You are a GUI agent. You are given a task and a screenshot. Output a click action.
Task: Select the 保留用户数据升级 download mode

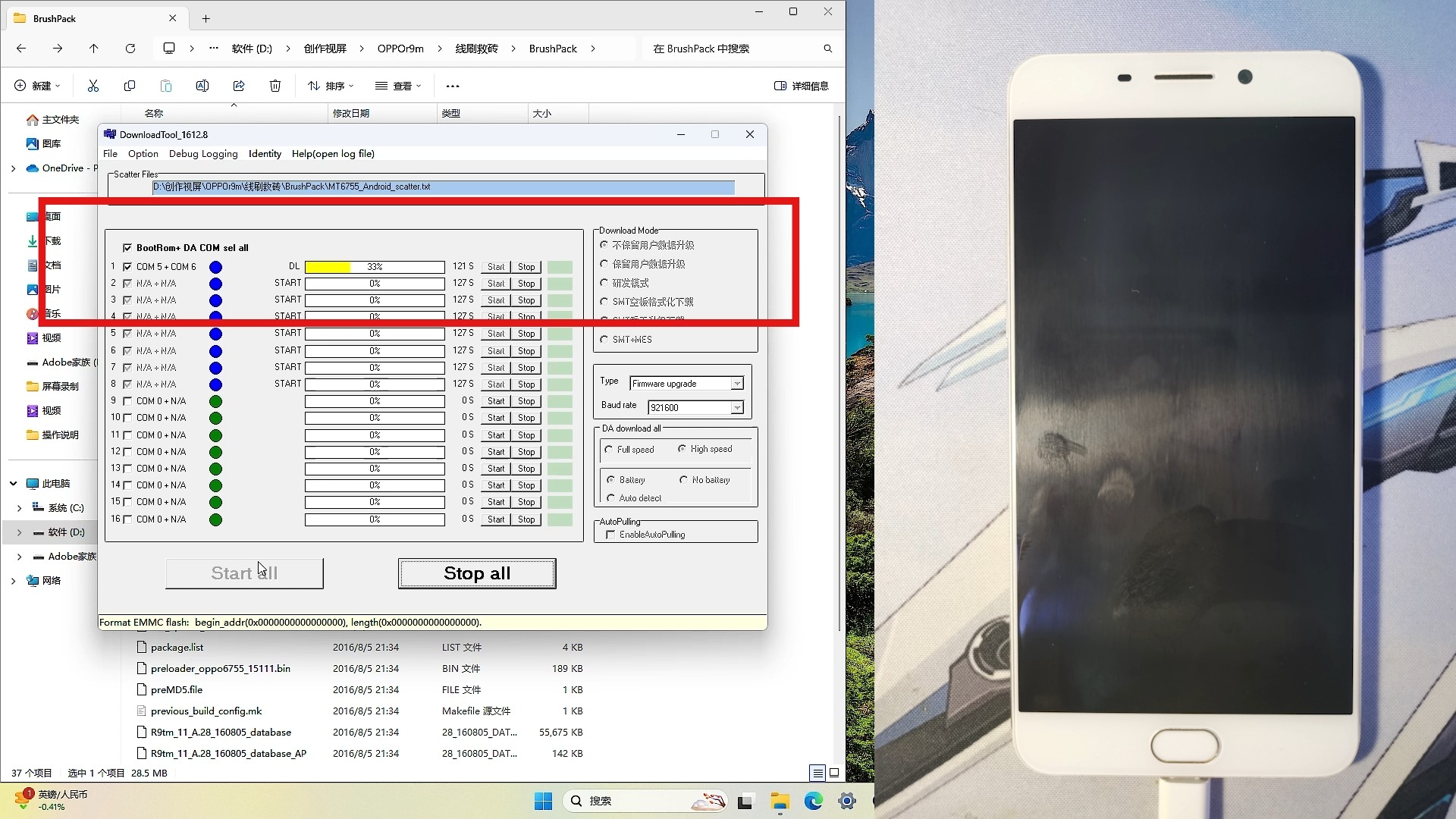pos(604,264)
